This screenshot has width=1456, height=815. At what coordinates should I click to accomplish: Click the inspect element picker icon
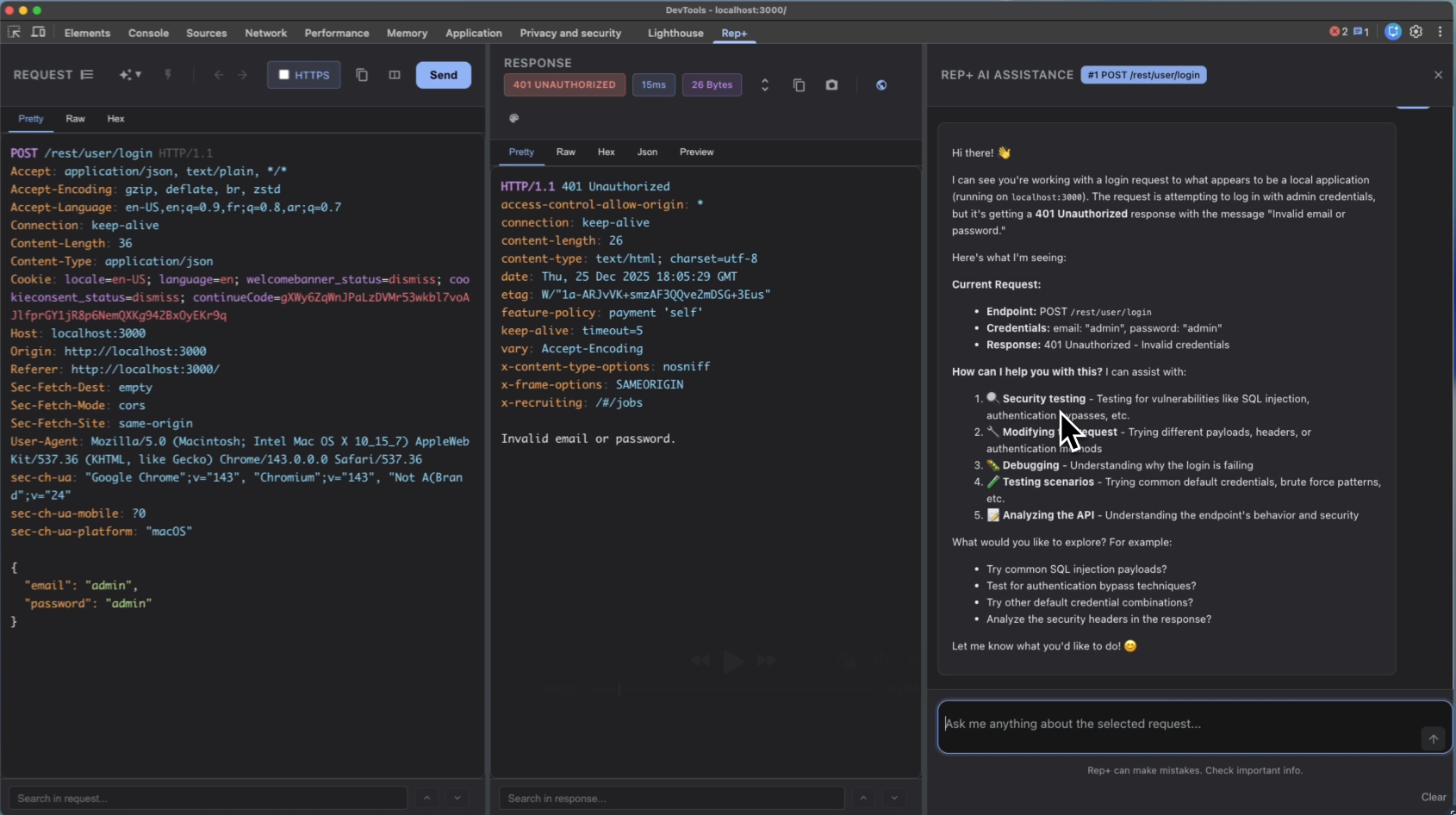pos(14,32)
